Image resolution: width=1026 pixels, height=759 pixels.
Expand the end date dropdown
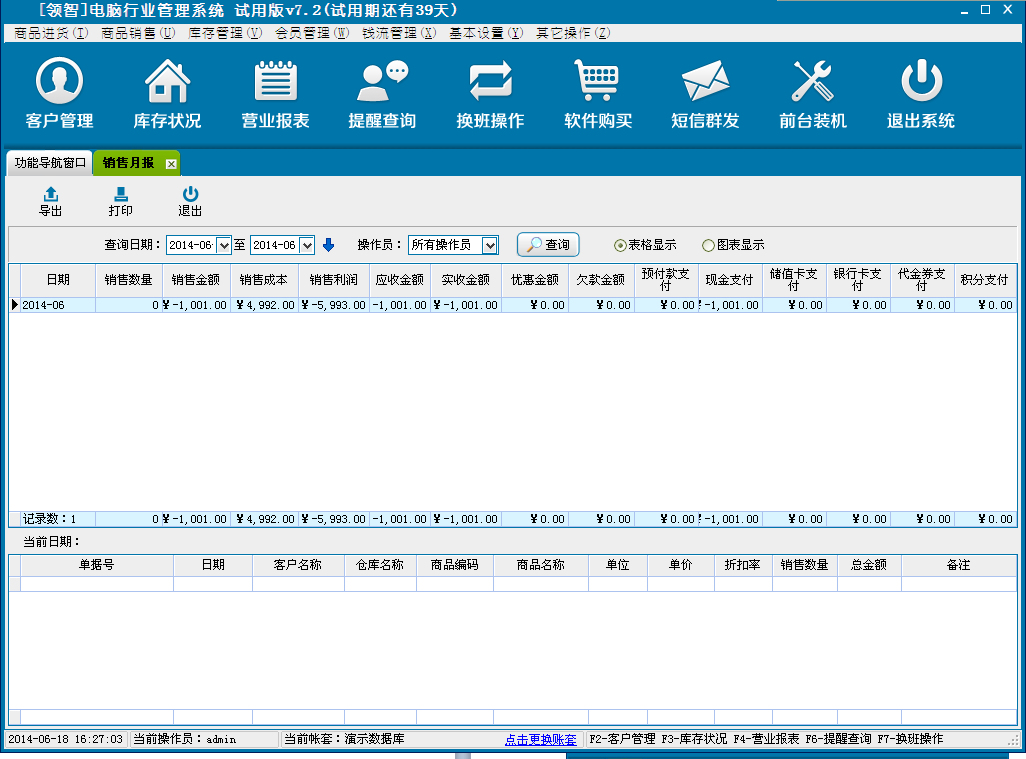coord(307,245)
